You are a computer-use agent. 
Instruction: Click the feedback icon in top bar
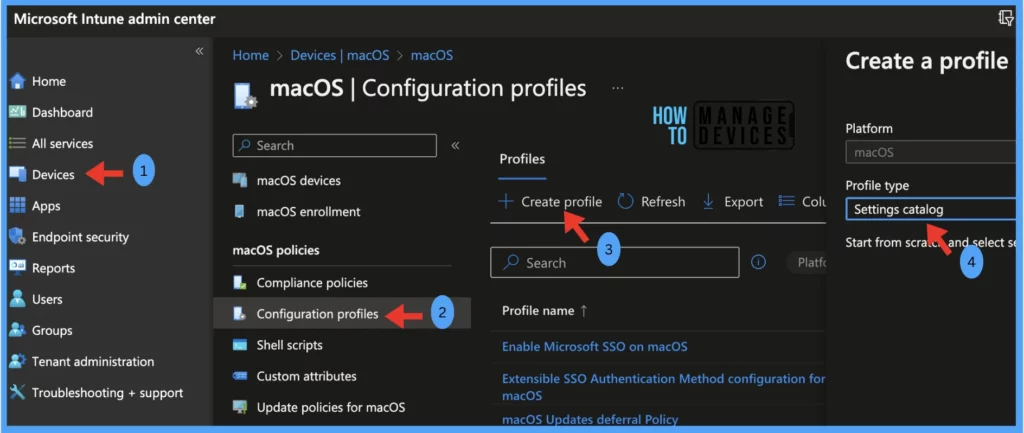1006,18
